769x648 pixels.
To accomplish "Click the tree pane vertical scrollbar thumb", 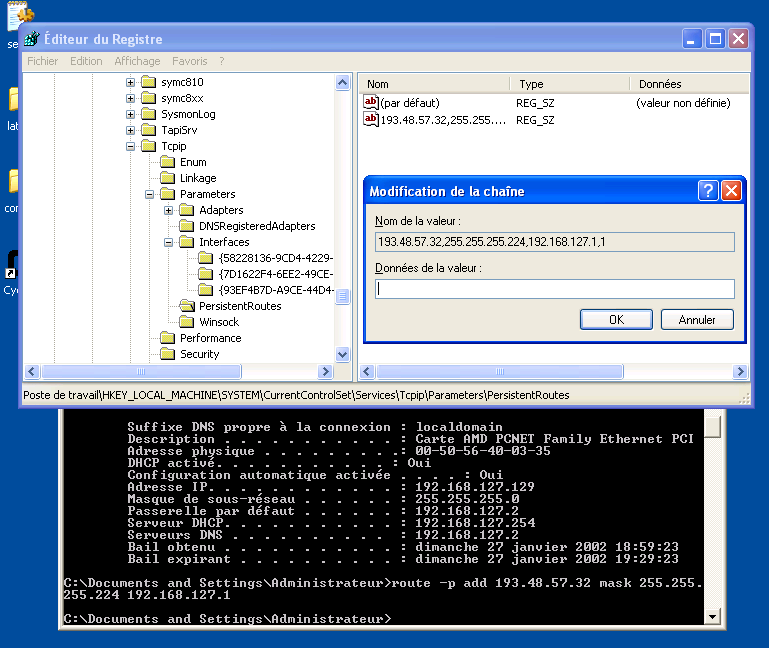I will point(342,296).
